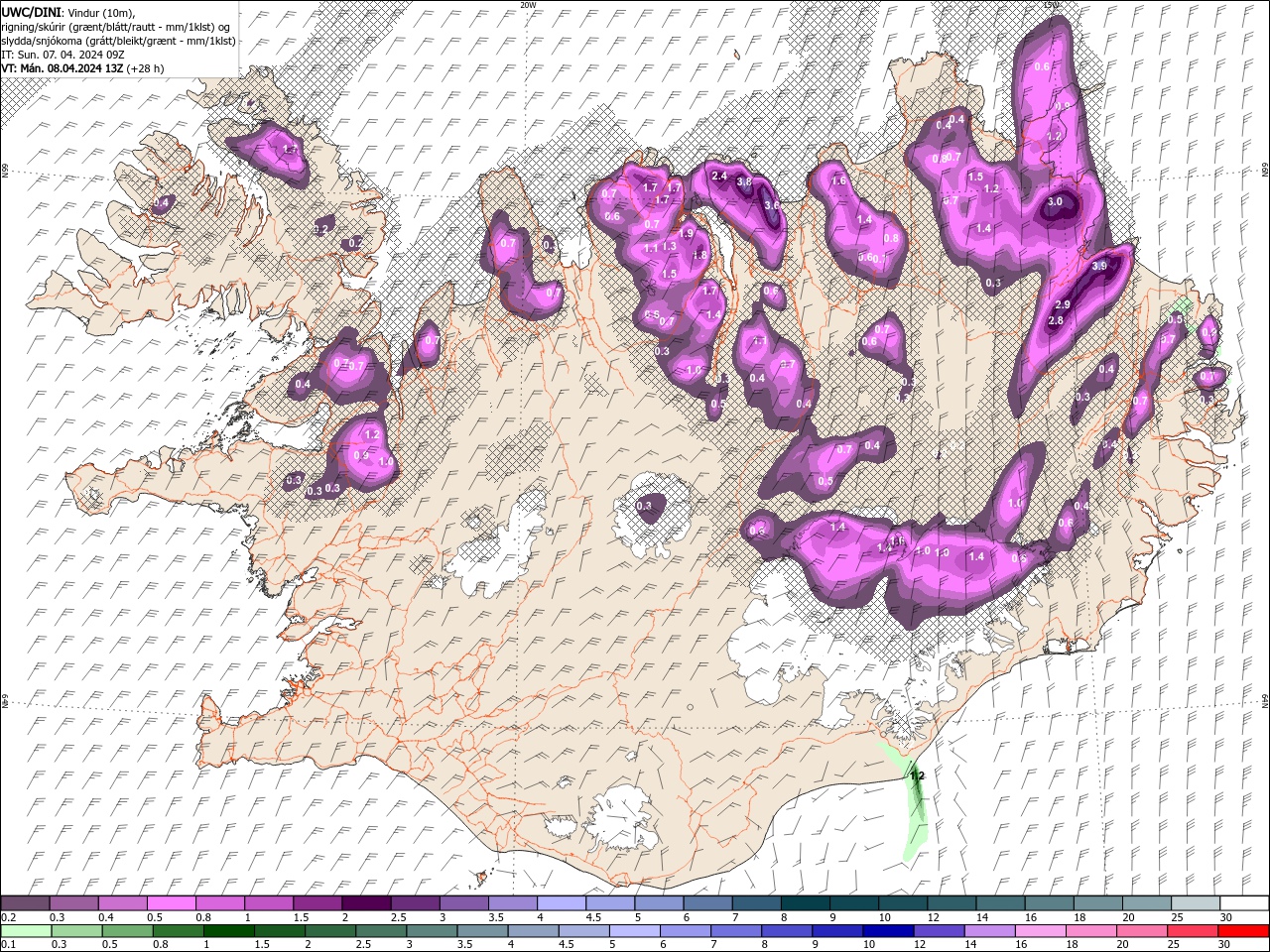Viewport: 1270px width, 952px height.
Task: Click the dusky purple 0.2 swatch in the top legend row
Action: [x=25, y=903]
